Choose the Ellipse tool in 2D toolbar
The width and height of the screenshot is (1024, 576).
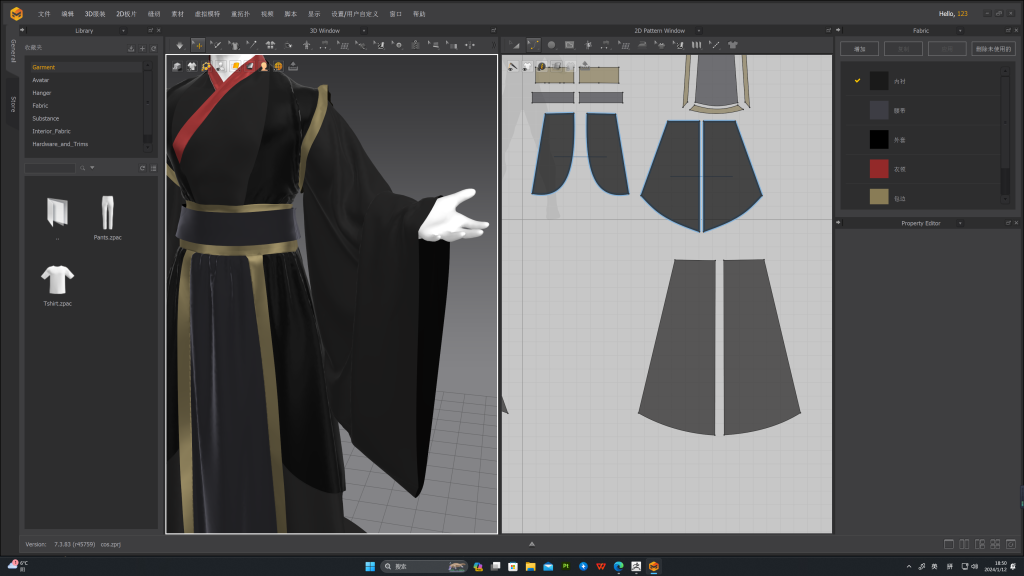click(551, 45)
